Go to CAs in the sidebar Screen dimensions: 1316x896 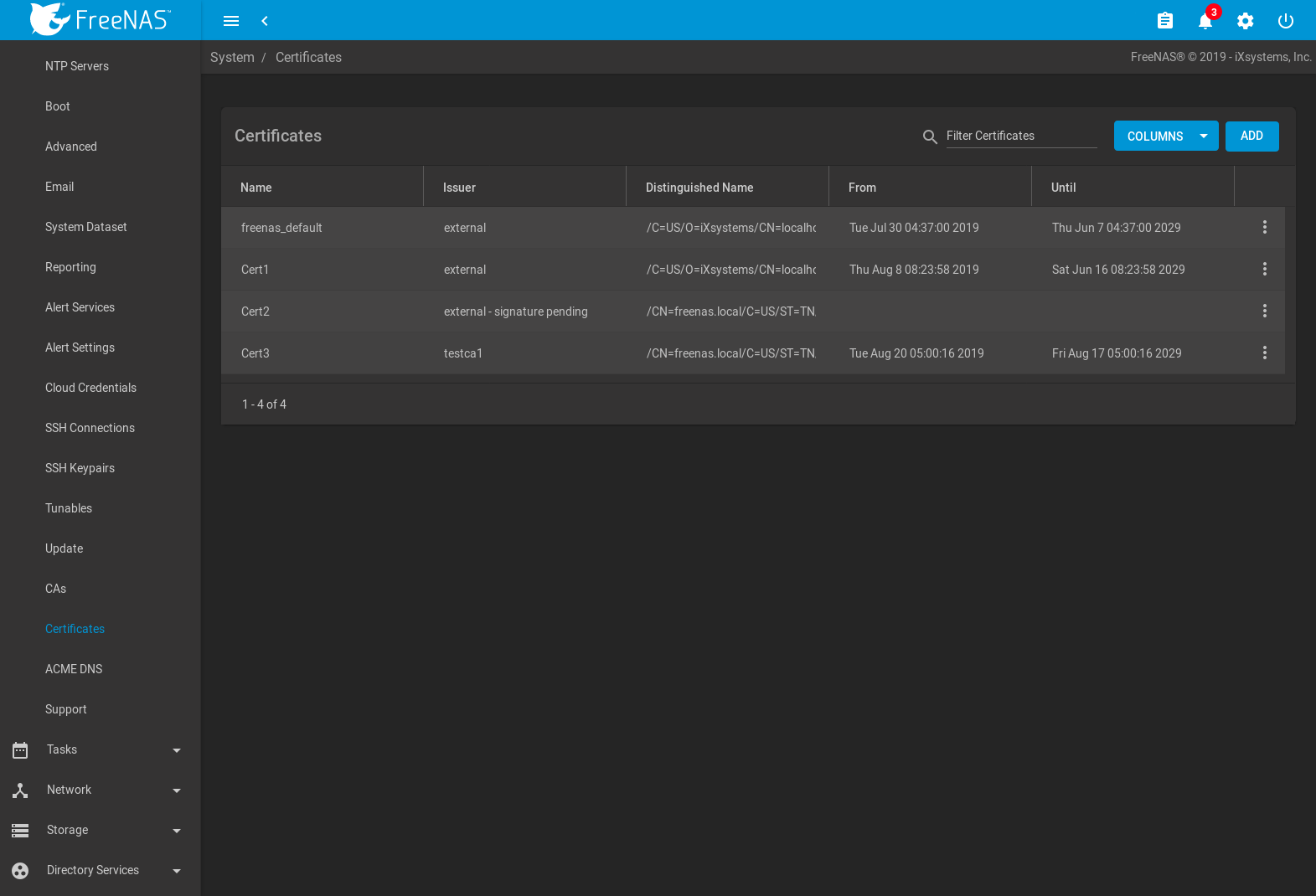click(55, 589)
